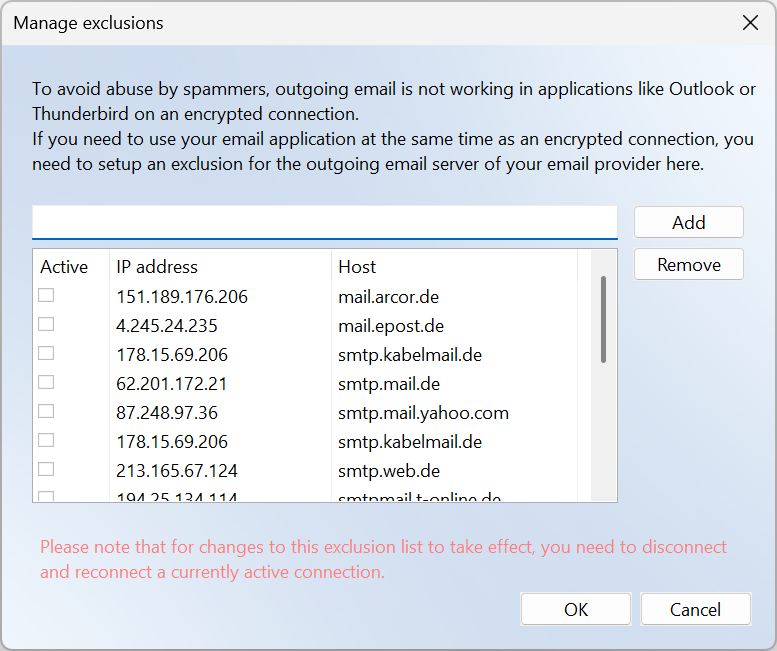This screenshot has width=777, height=651.
Task: Check the 62.201.172.21 smtp.mail.de checkbox
Action: coord(46,383)
